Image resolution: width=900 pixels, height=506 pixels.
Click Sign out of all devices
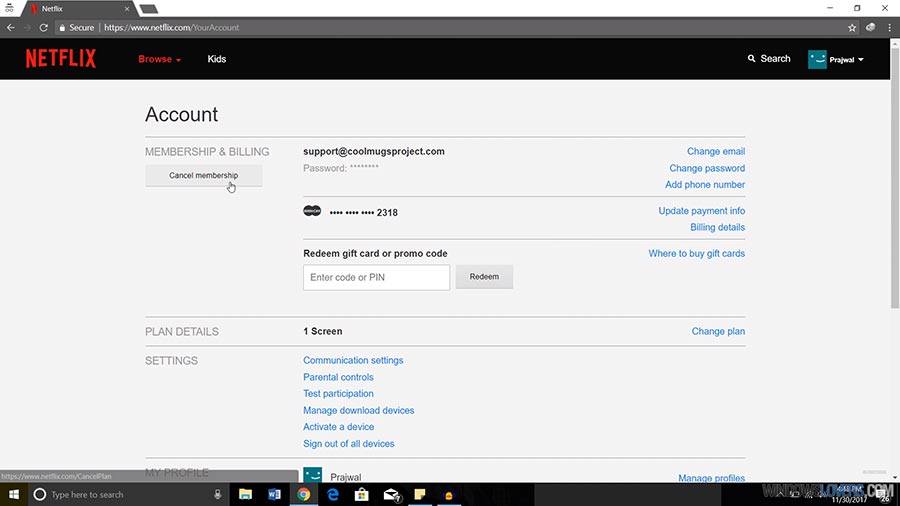pos(348,443)
